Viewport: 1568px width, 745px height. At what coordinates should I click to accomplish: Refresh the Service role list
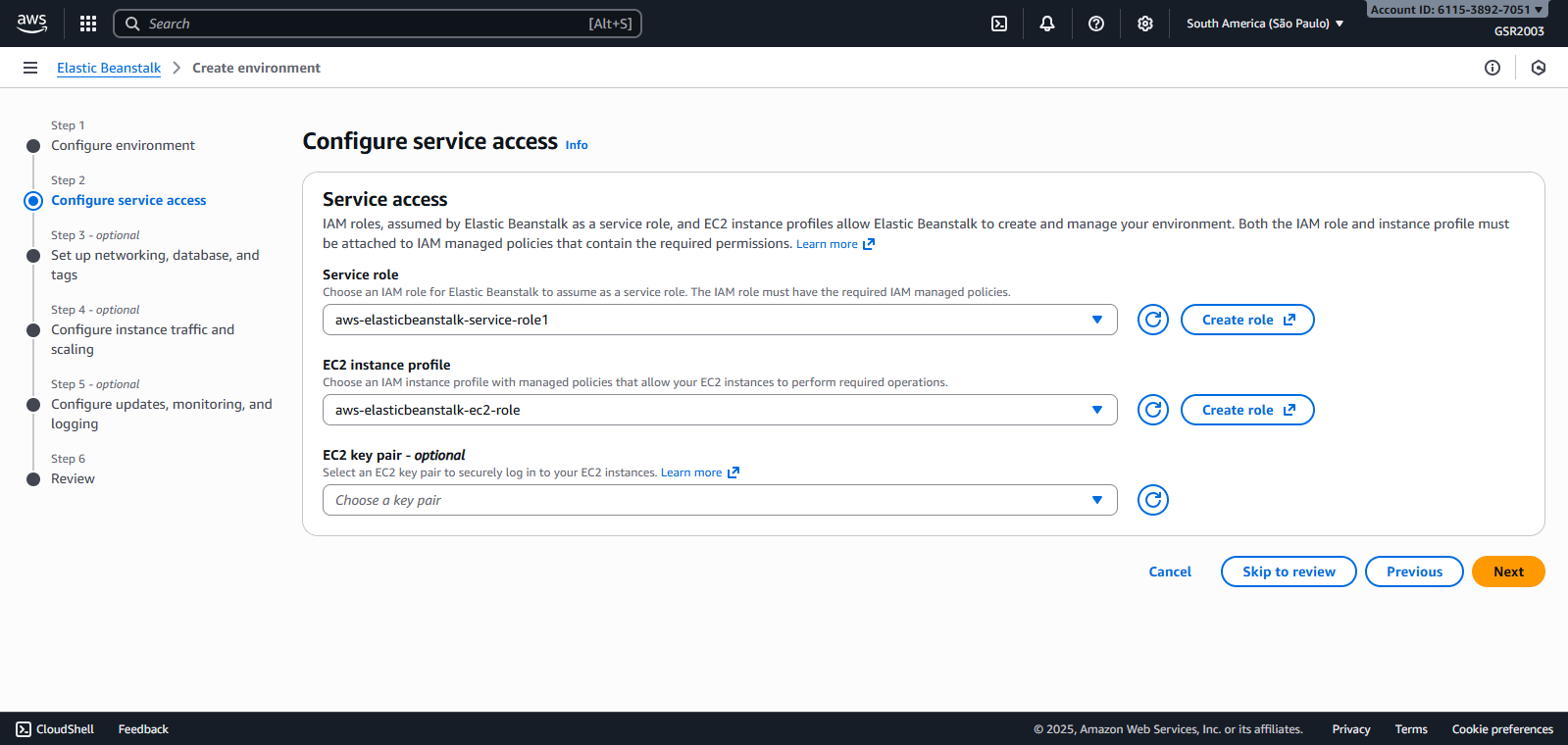pyautogui.click(x=1153, y=320)
